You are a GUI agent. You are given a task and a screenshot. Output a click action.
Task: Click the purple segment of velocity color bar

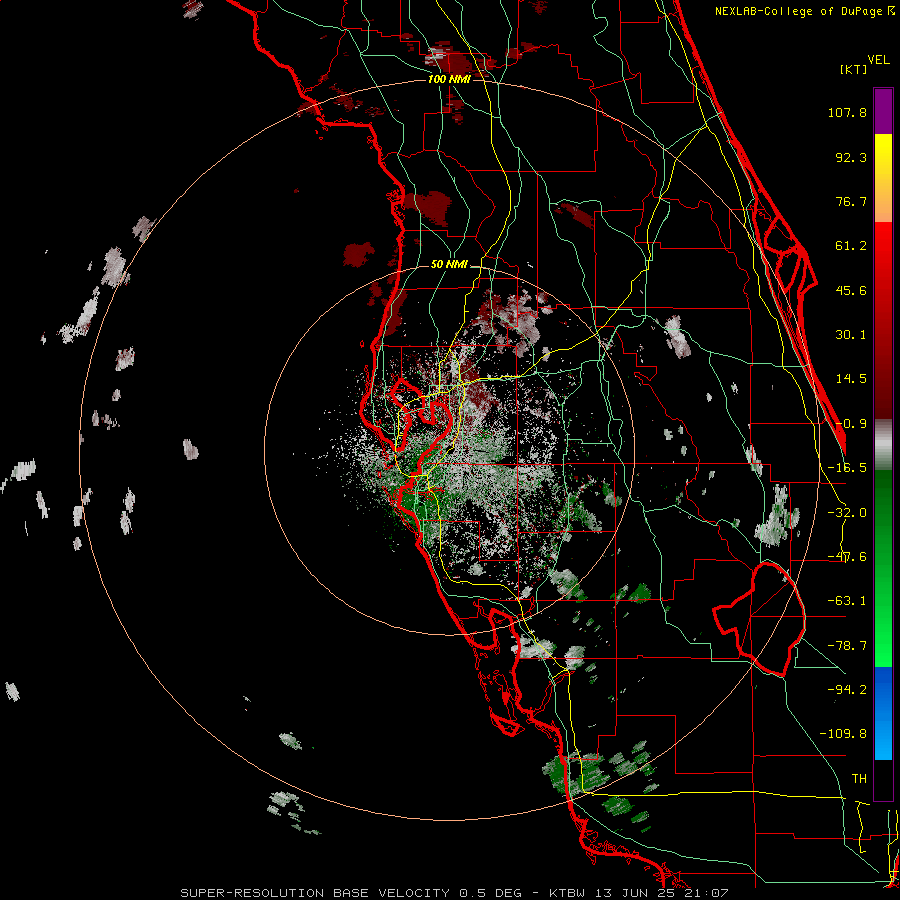[883, 111]
